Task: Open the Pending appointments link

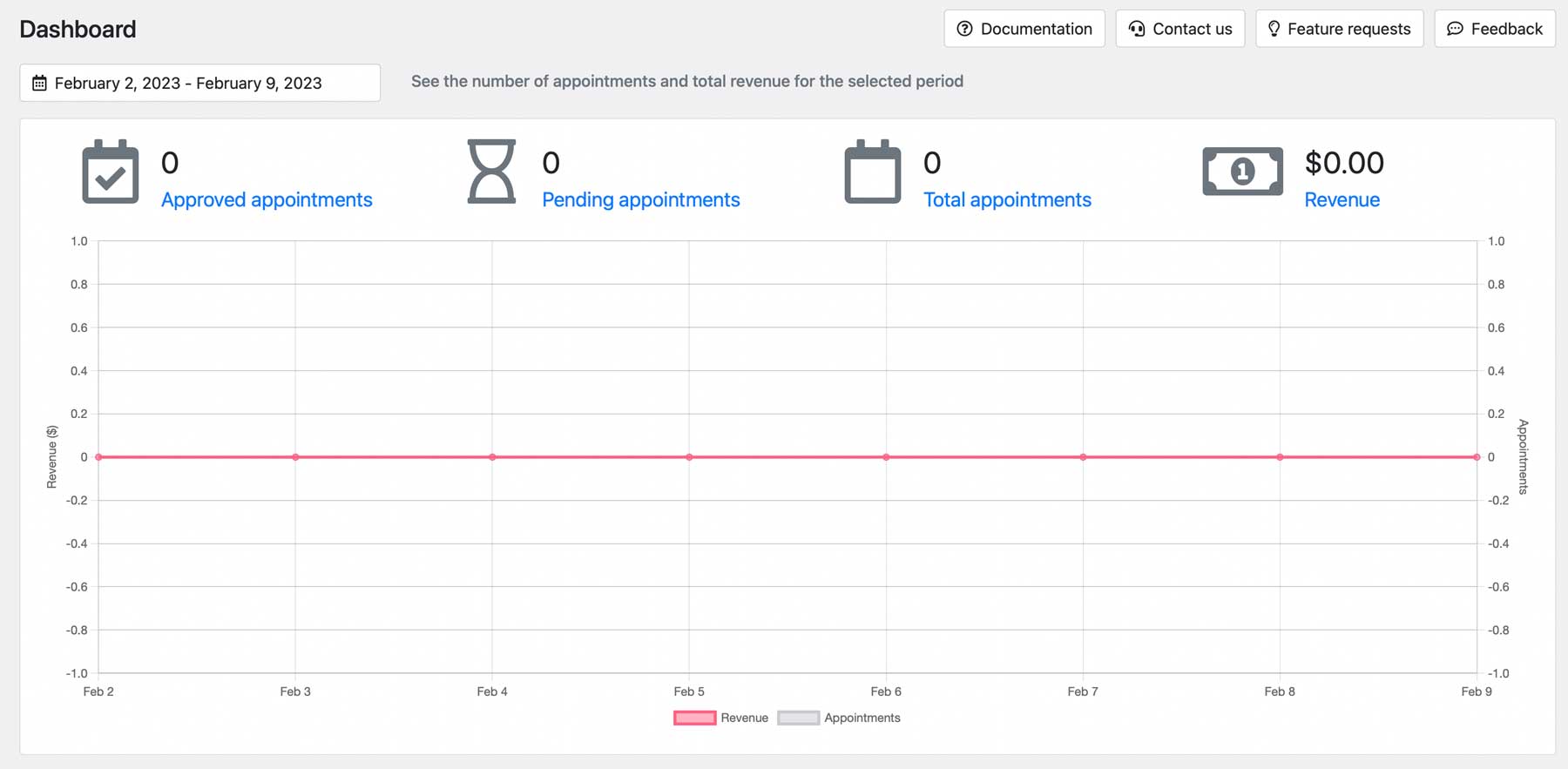Action: tap(640, 199)
